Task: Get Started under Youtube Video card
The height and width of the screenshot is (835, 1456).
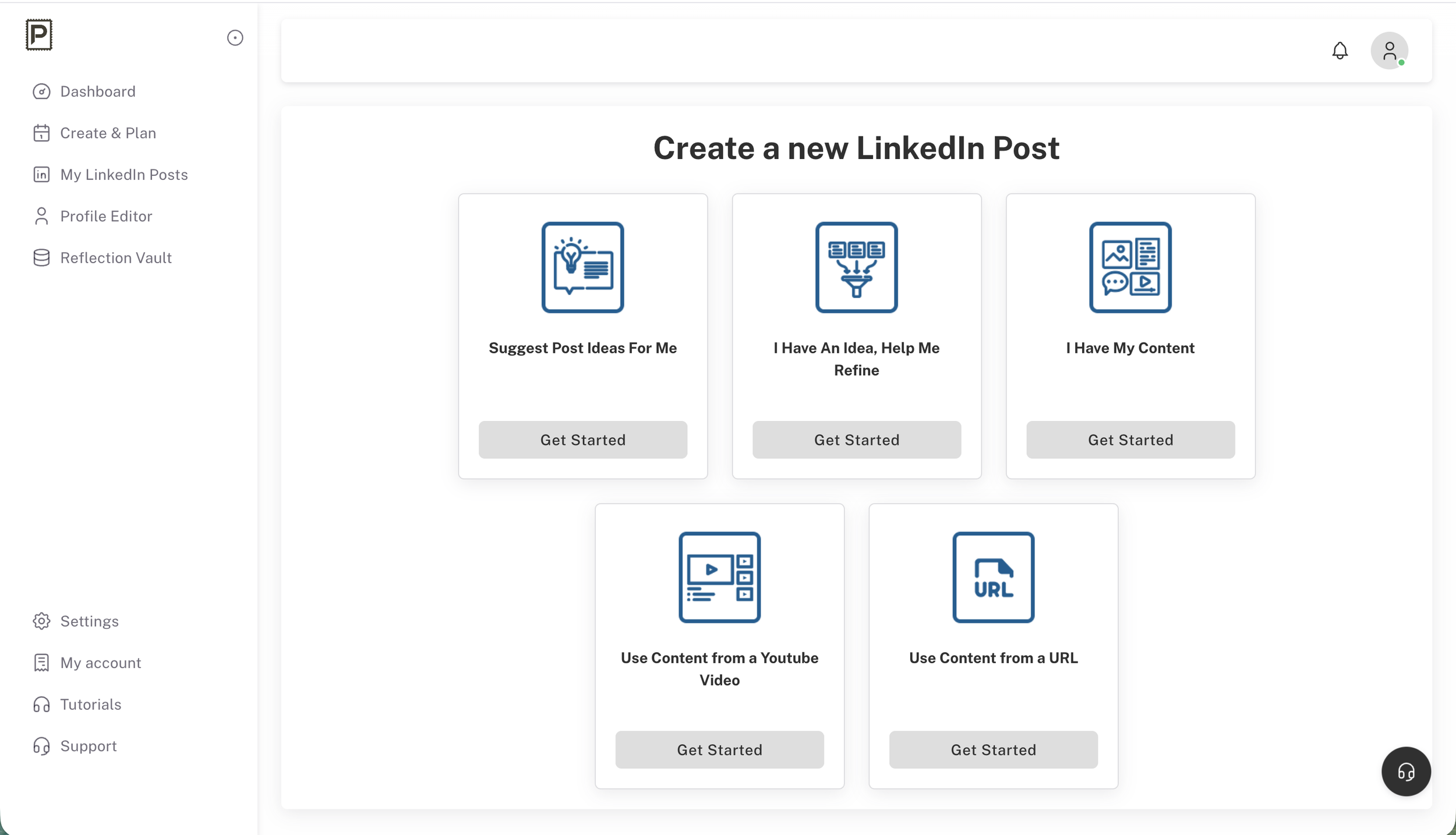Action: [719, 749]
